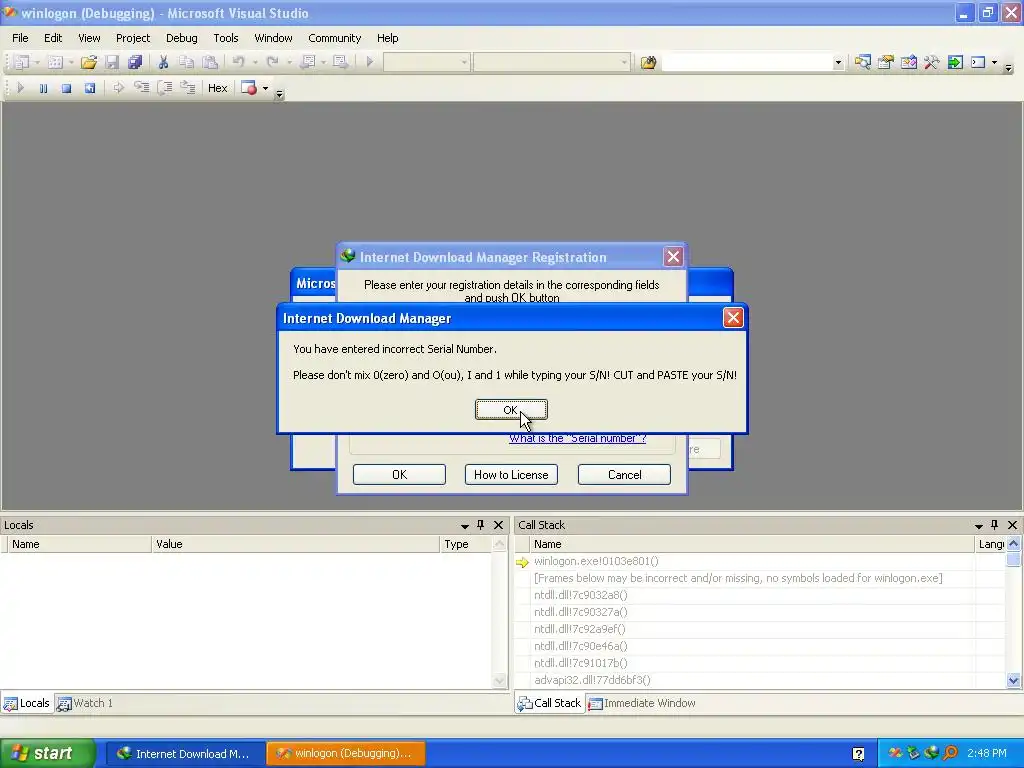
Task: Open the Tools menu
Action: point(226,38)
